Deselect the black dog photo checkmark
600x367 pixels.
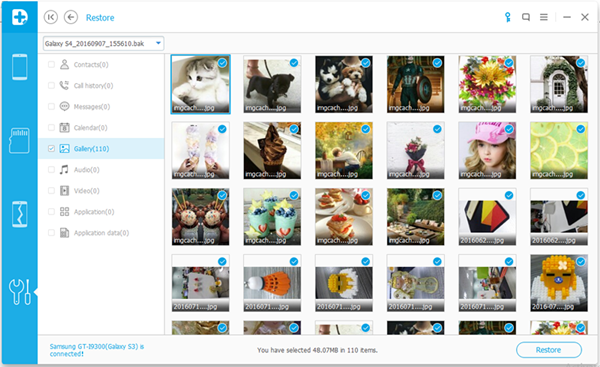pos(294,63)
